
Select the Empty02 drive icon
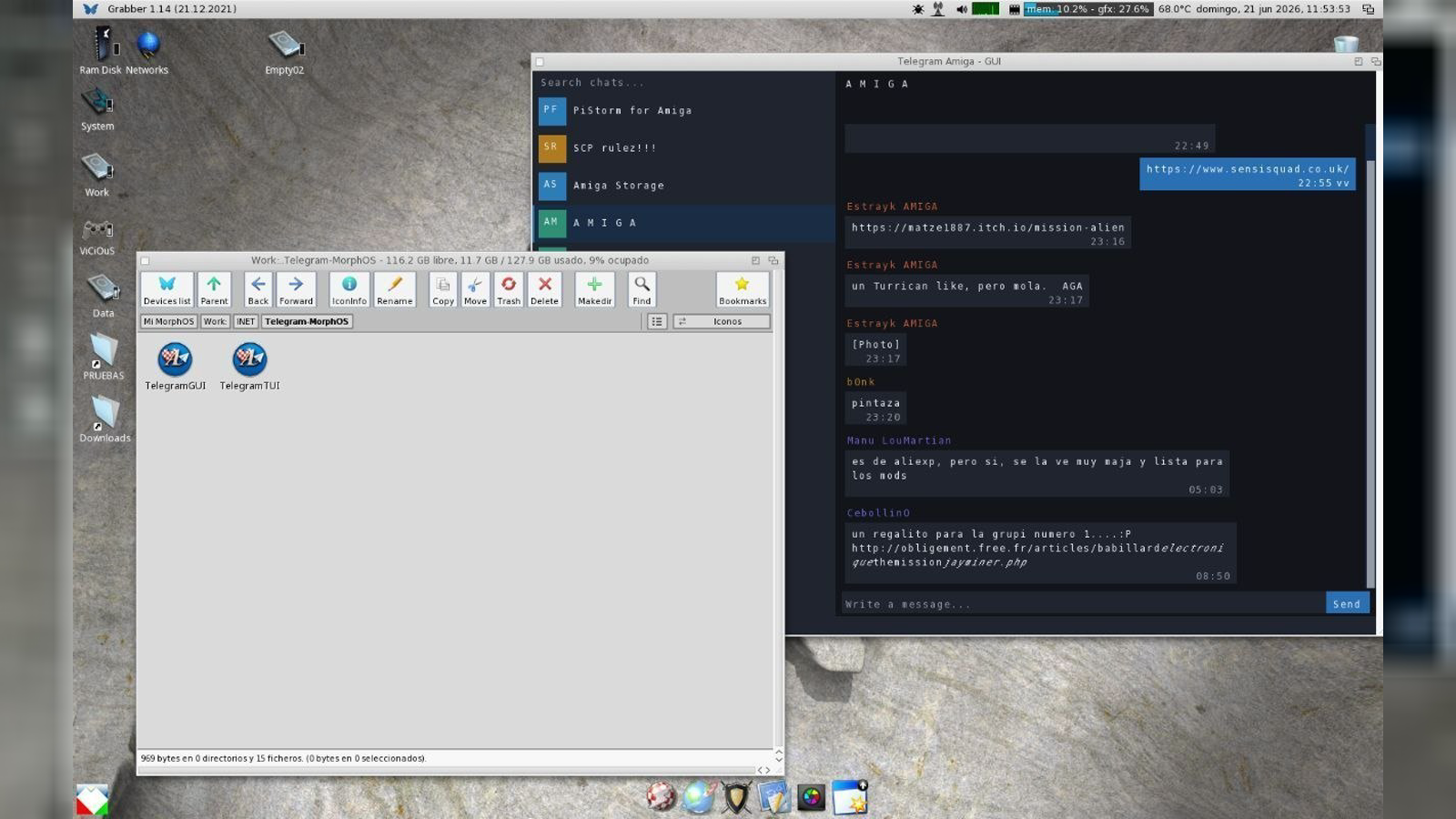pos(285,53)
